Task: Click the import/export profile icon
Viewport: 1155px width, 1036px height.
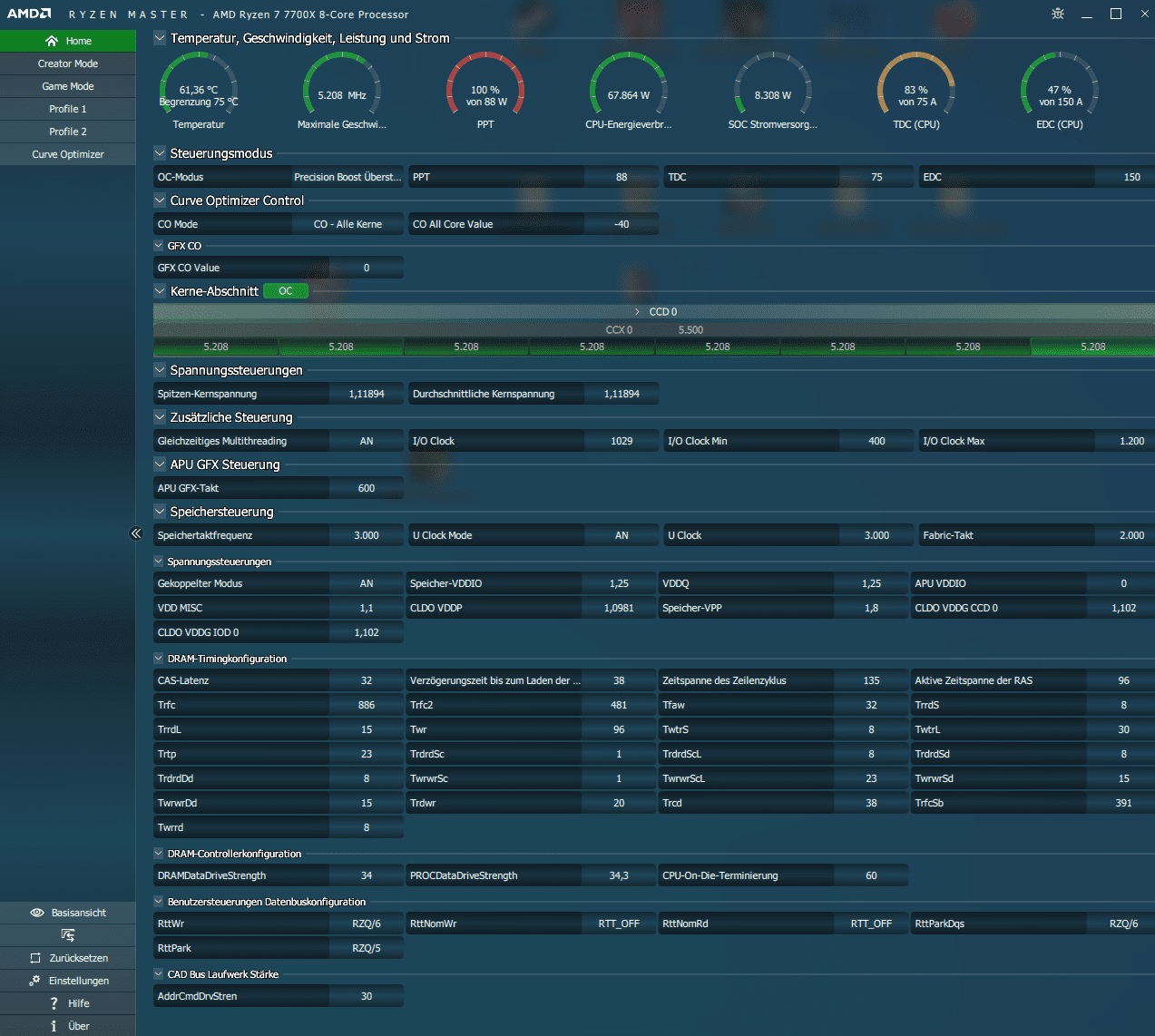Action: 68,935
